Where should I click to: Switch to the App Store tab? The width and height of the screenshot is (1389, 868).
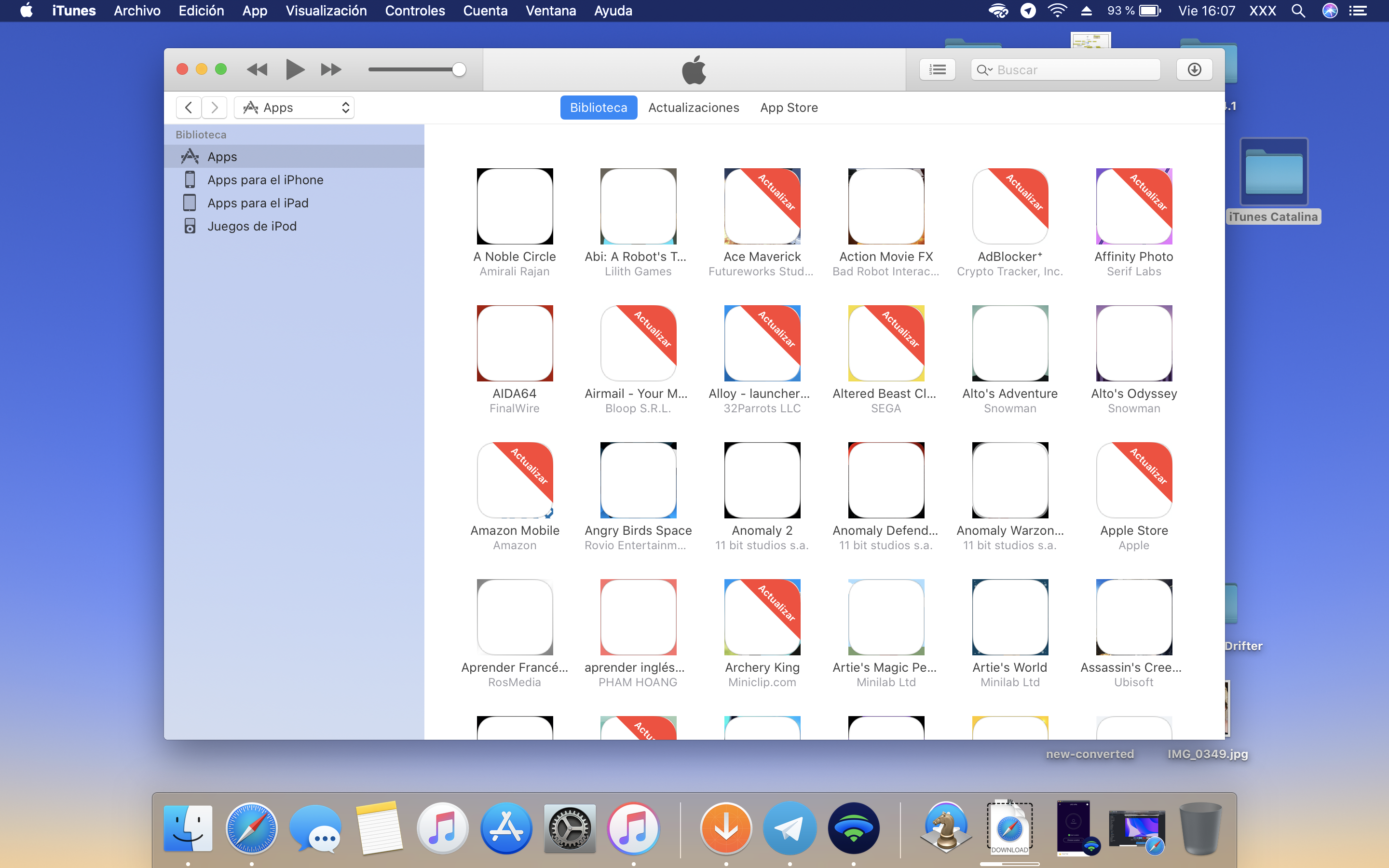(789, 108)
